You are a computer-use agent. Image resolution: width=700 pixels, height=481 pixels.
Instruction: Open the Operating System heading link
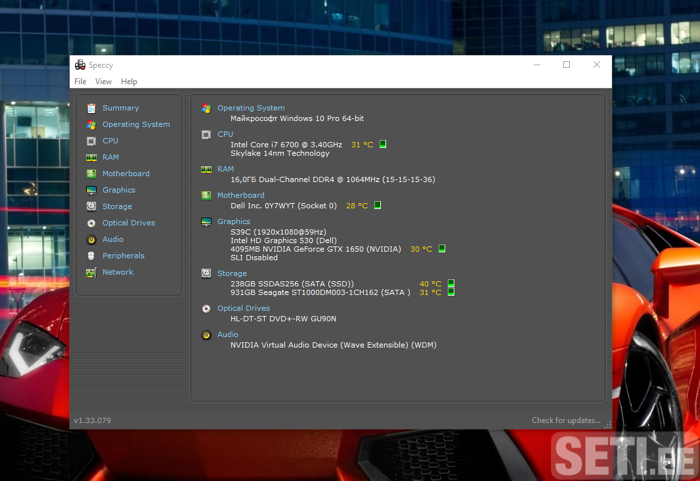tap(250, 108)
